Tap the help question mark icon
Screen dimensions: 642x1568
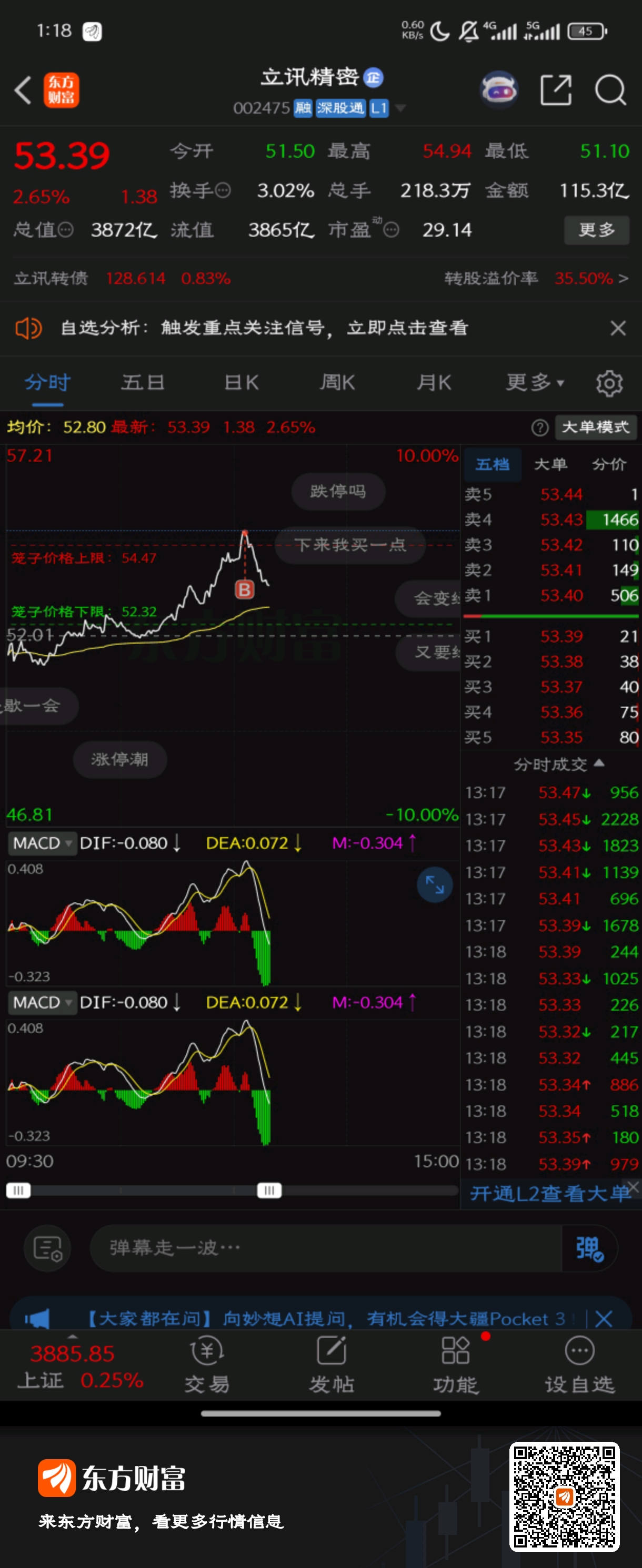pyautogui.click(x=540, y=427)
